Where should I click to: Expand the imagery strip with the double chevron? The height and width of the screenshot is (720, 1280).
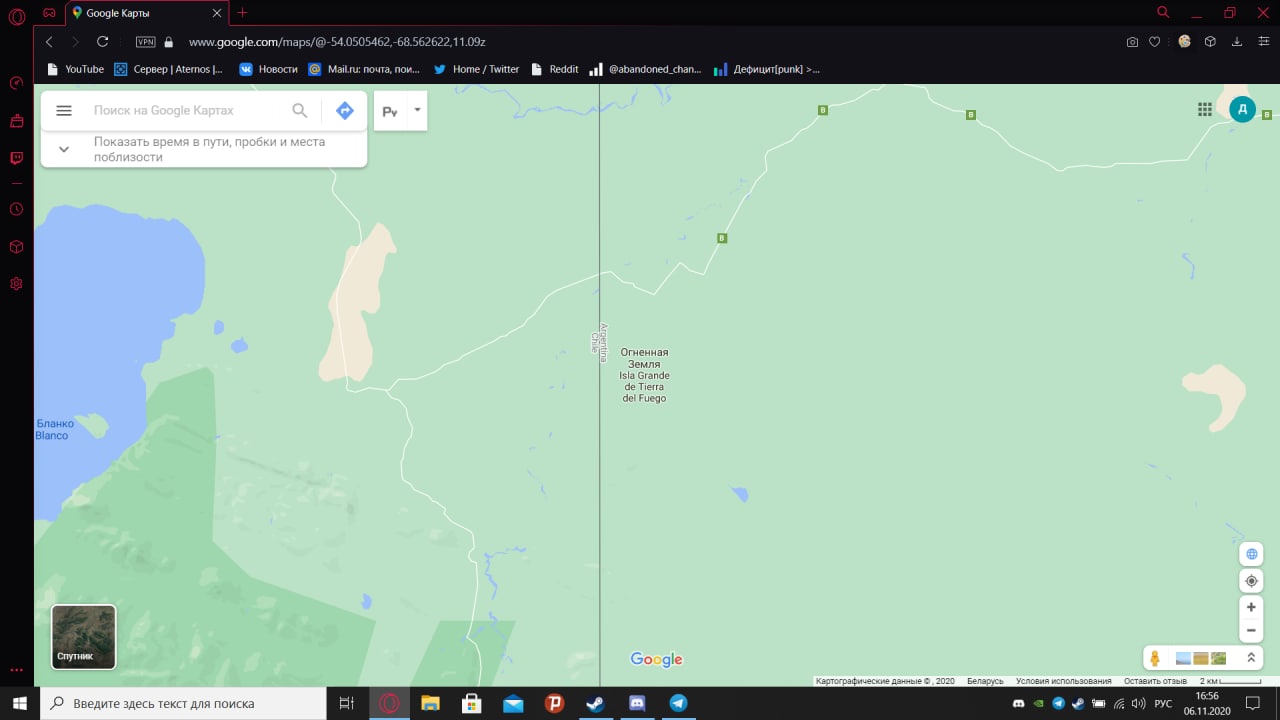click(x=1250, y=658)
